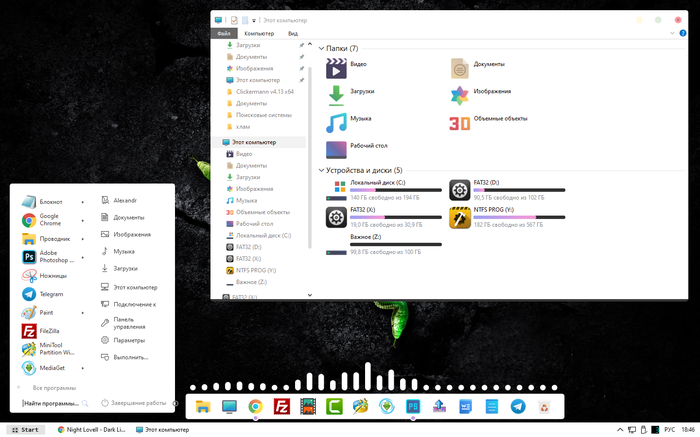The height and width of the screenshot is (437, 700).
Task: Launch Блокнот from the Start menu
Action: [x=50, y=200]
